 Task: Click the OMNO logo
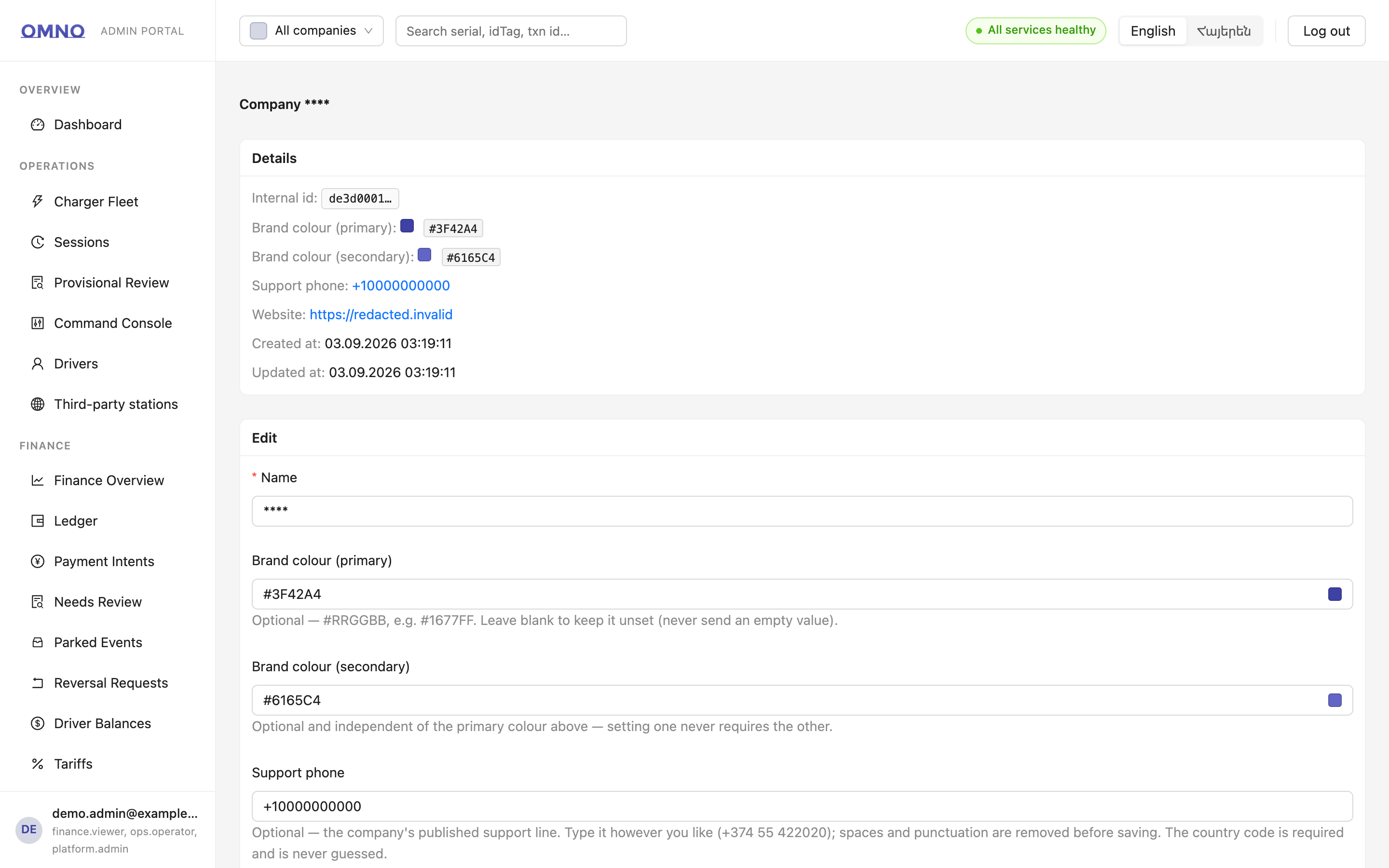[53, 31]
